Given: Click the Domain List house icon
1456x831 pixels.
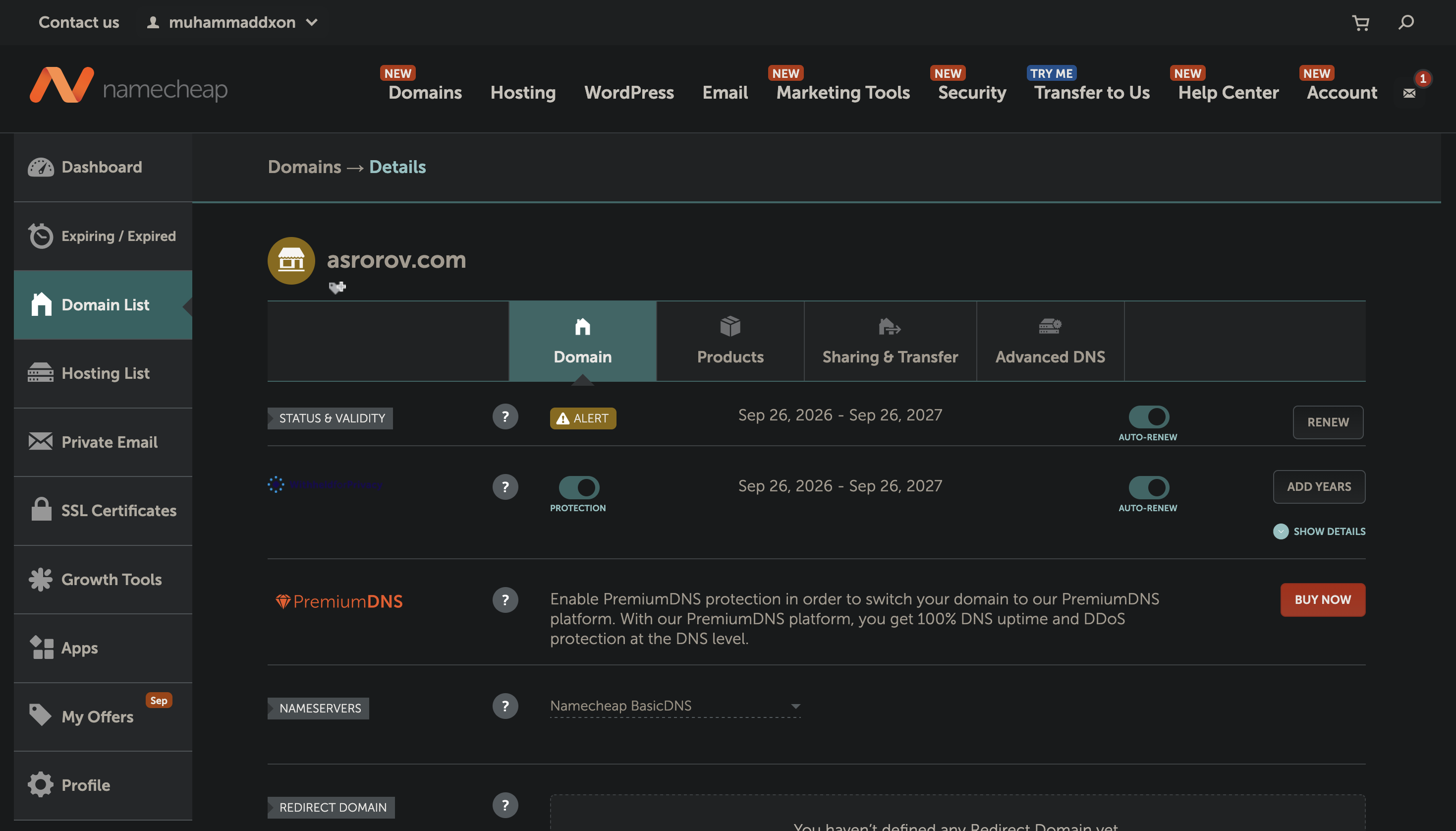Looking at the screenshot, I should point(41,304).
